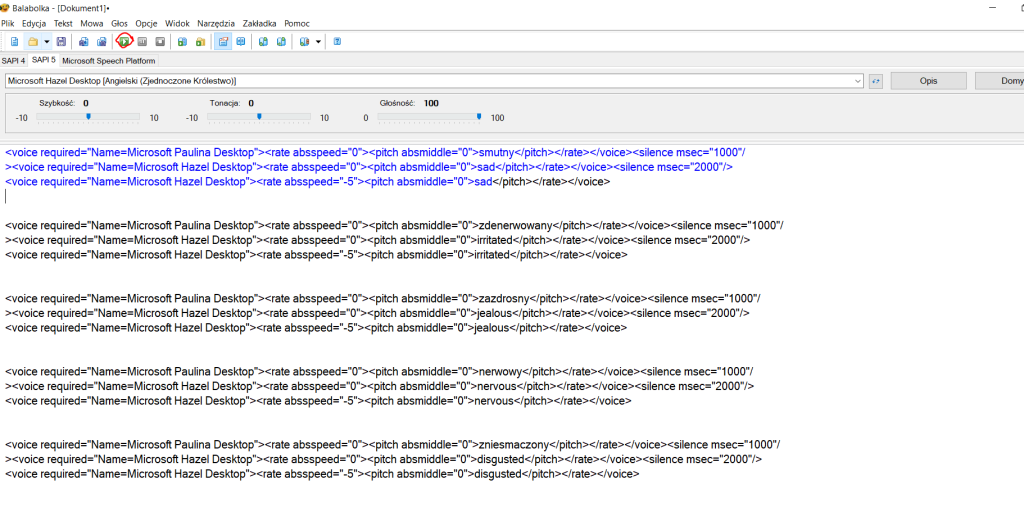
Task: Expand the last toolbar dropdown arrow before help
Action: tap(318, 42)
